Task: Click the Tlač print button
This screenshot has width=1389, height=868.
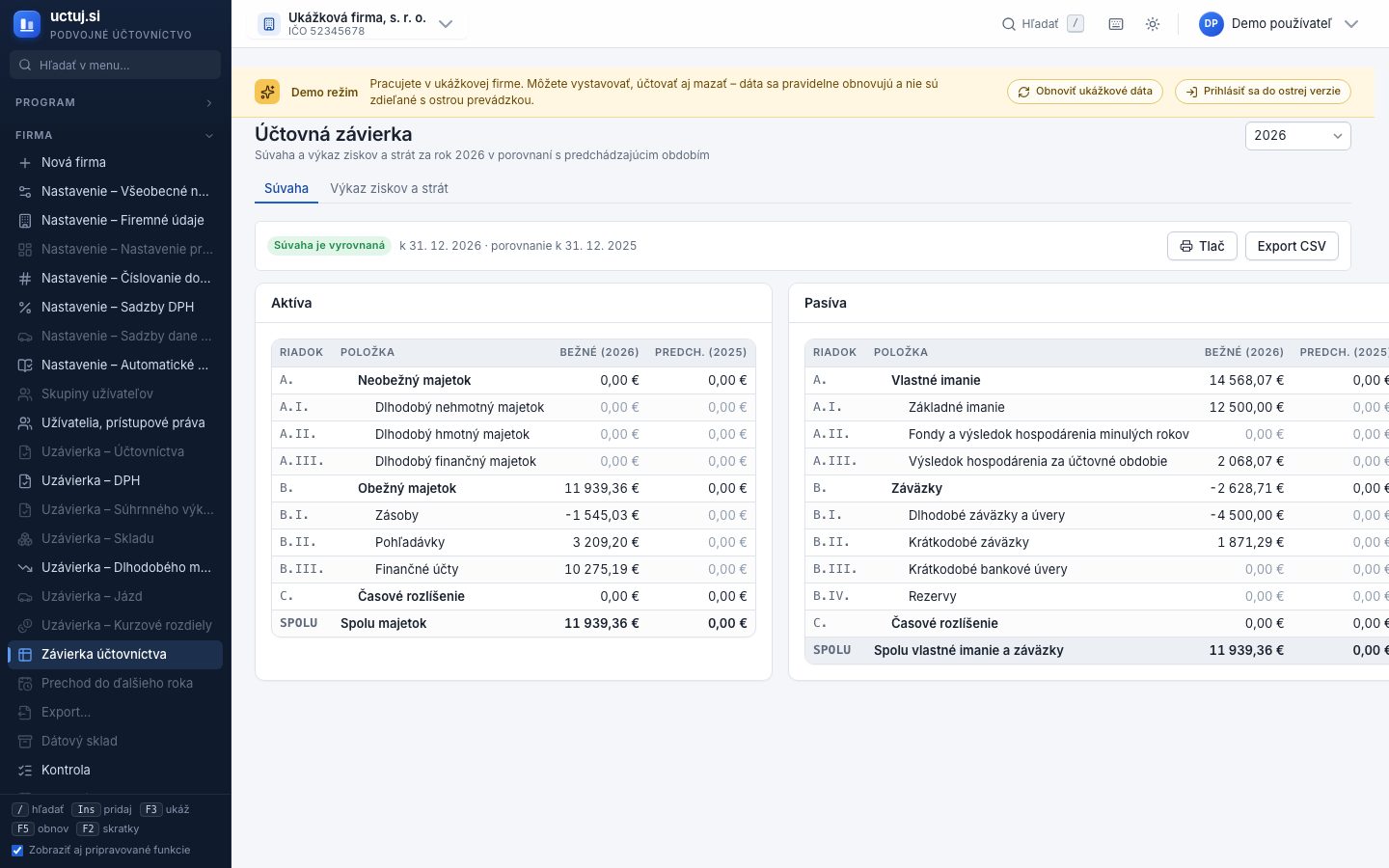Action: coord(1202,246)
